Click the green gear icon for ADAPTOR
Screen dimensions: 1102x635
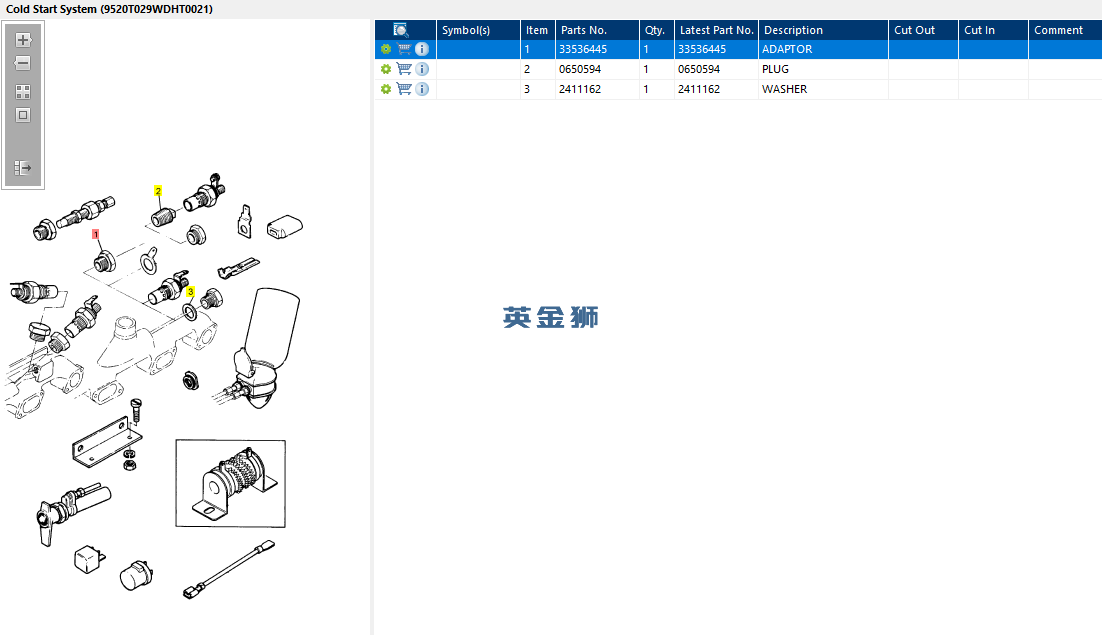click(386, 49)
